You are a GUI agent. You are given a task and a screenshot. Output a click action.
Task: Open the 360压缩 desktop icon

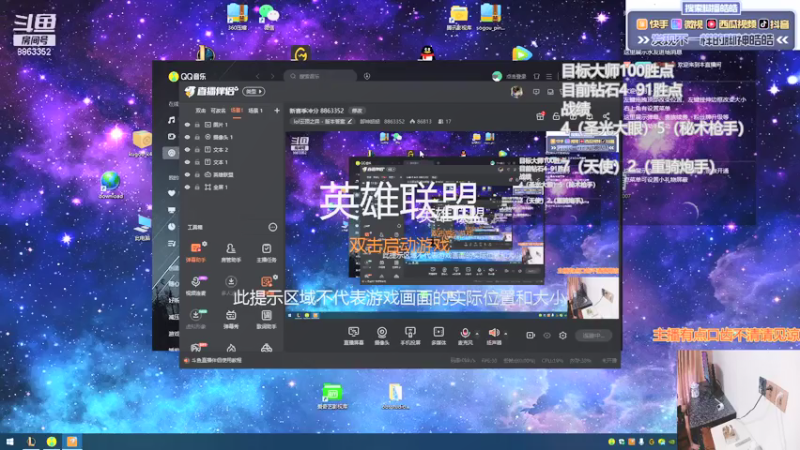tap(237, 17)
